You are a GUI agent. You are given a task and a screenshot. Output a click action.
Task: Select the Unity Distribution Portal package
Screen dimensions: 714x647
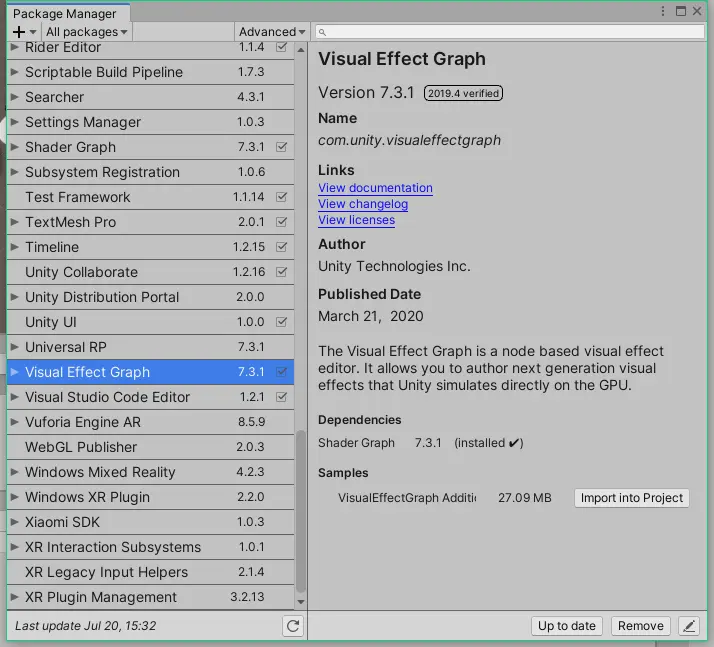[x=150, y=297]
